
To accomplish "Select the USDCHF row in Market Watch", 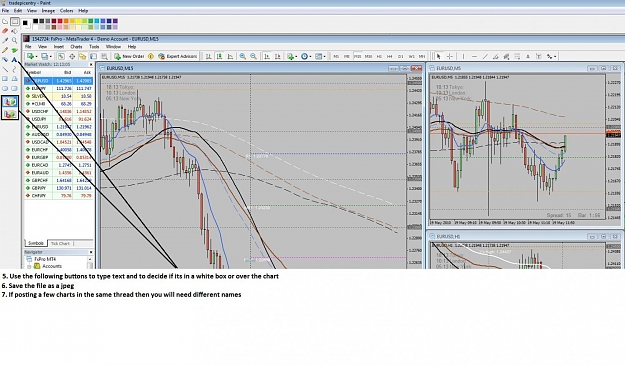I will pyautogui.click(x=59, y=112).
